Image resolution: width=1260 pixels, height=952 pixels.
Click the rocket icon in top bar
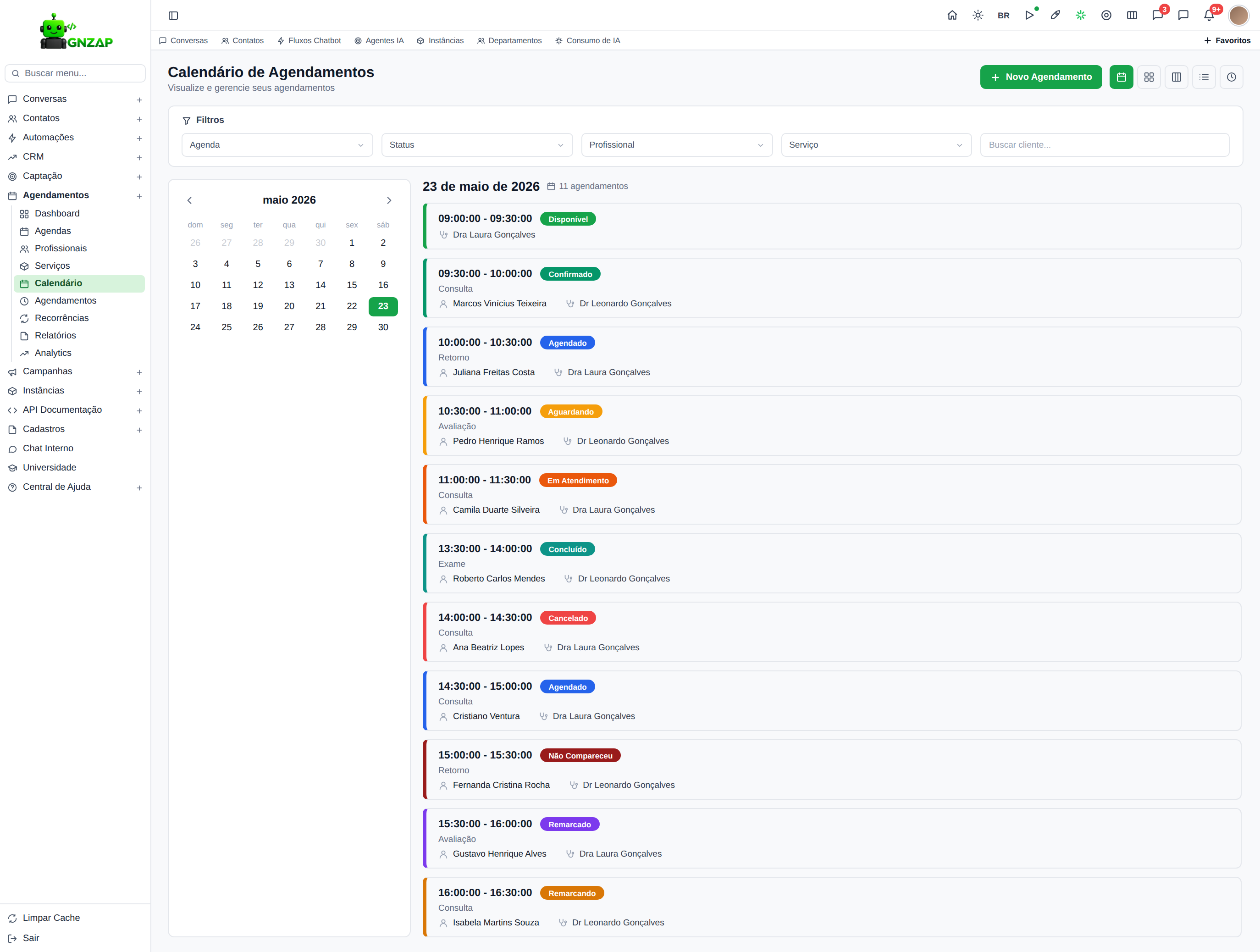click(1055, 16)
